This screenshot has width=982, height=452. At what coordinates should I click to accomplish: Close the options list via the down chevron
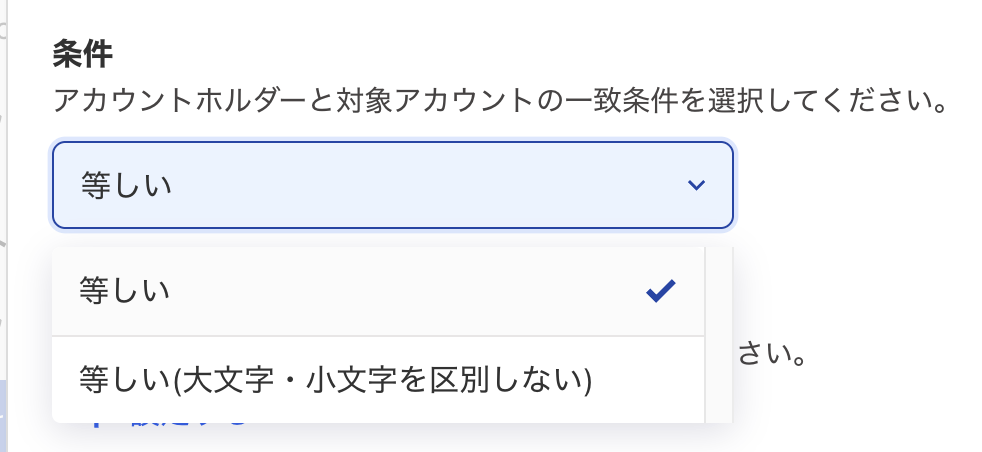pyautogui.click(x=697, y=185)
